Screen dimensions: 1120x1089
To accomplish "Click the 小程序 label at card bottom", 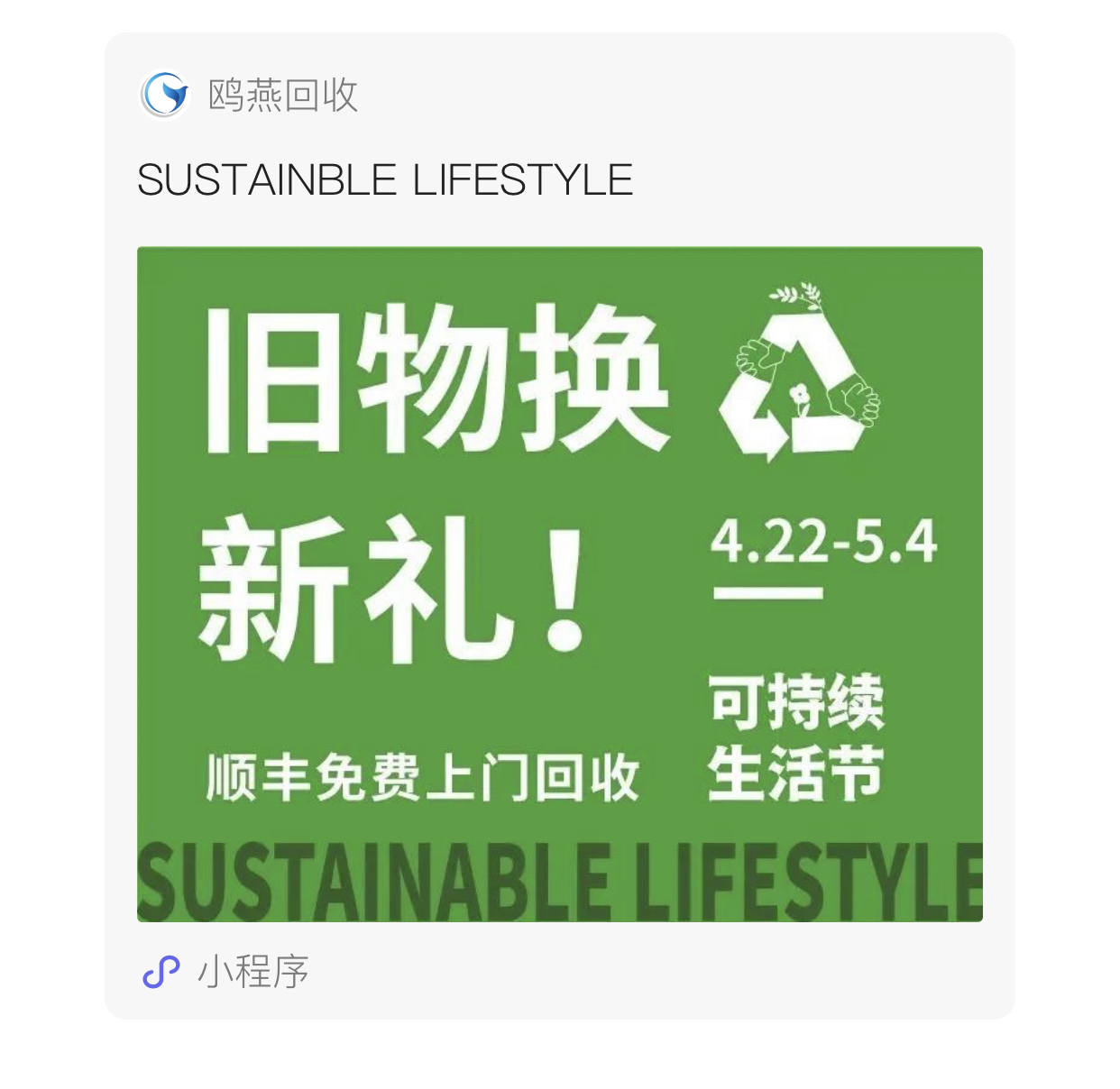I will click(x=253, y=972).
